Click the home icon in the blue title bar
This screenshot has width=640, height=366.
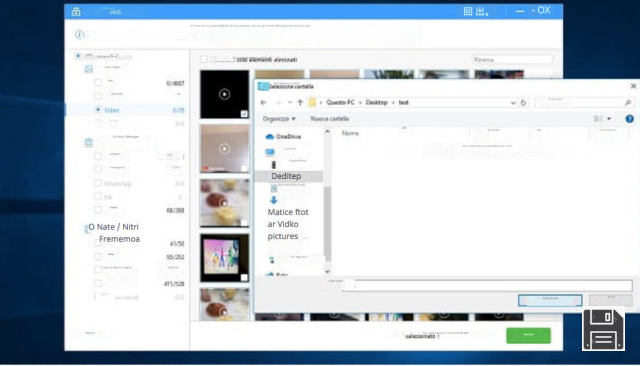[x=76, y=11]
